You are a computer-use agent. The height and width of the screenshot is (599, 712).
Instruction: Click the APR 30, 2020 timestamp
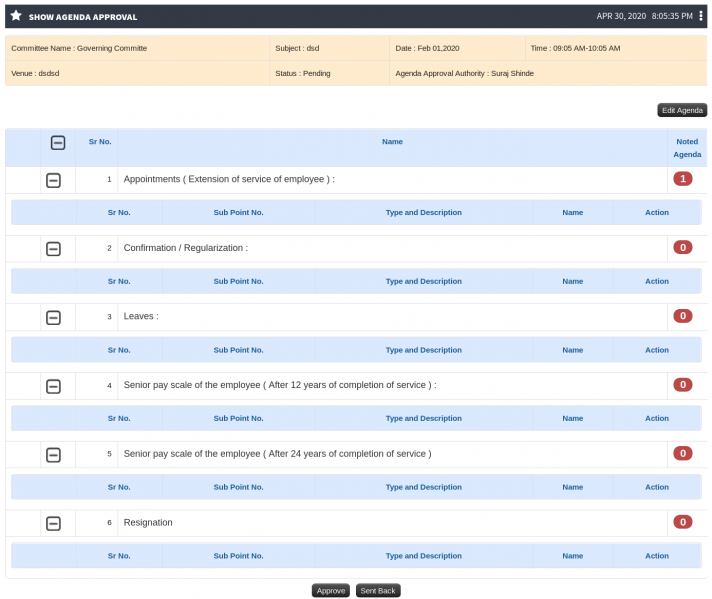point(644,16)
